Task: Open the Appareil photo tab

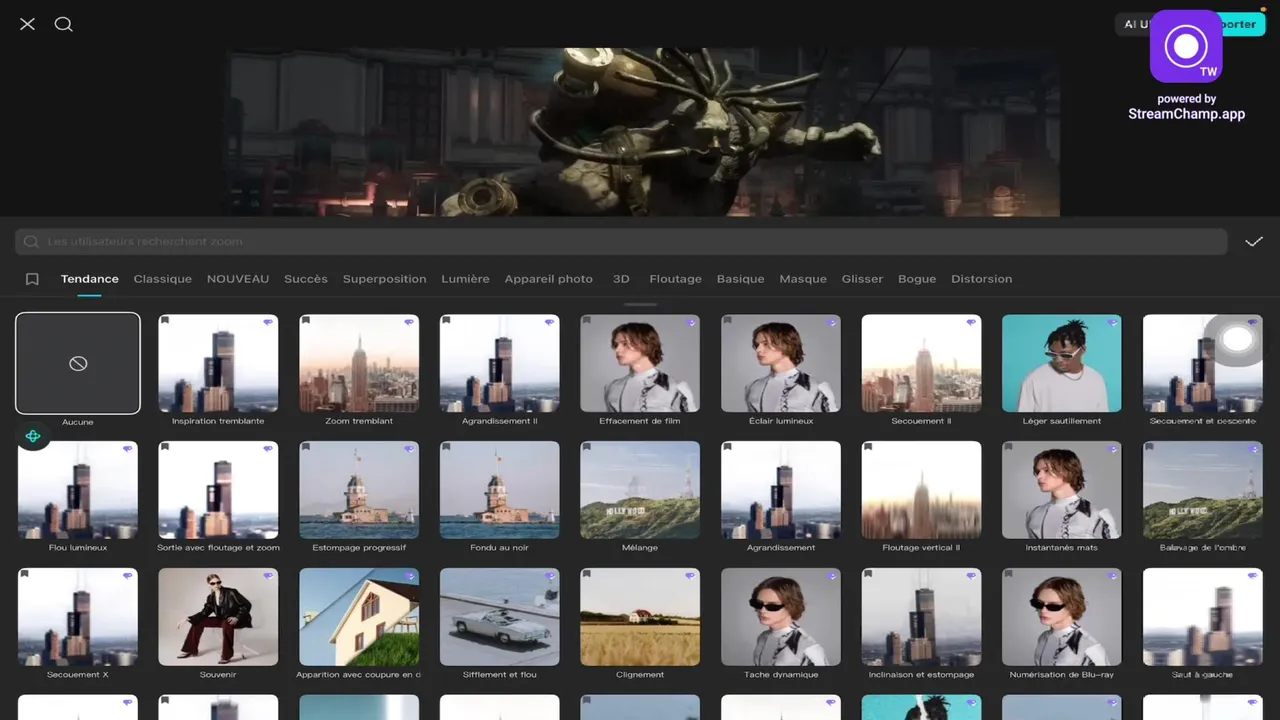Action: pyautogui.click(x=549, y=279)
